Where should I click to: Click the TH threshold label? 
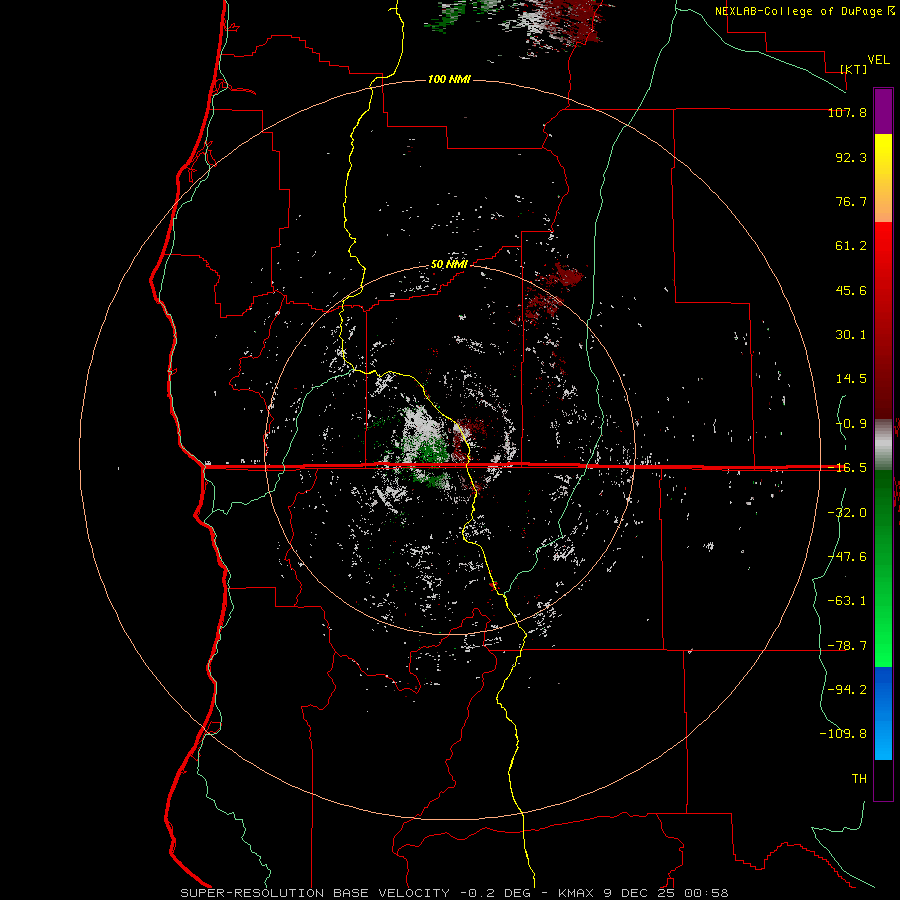(859, 779)
